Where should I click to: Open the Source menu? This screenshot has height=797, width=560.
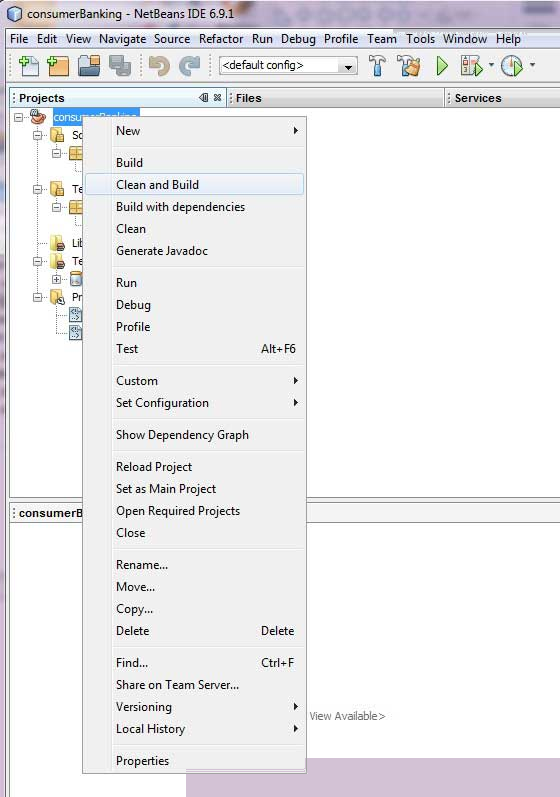(172, 39)
